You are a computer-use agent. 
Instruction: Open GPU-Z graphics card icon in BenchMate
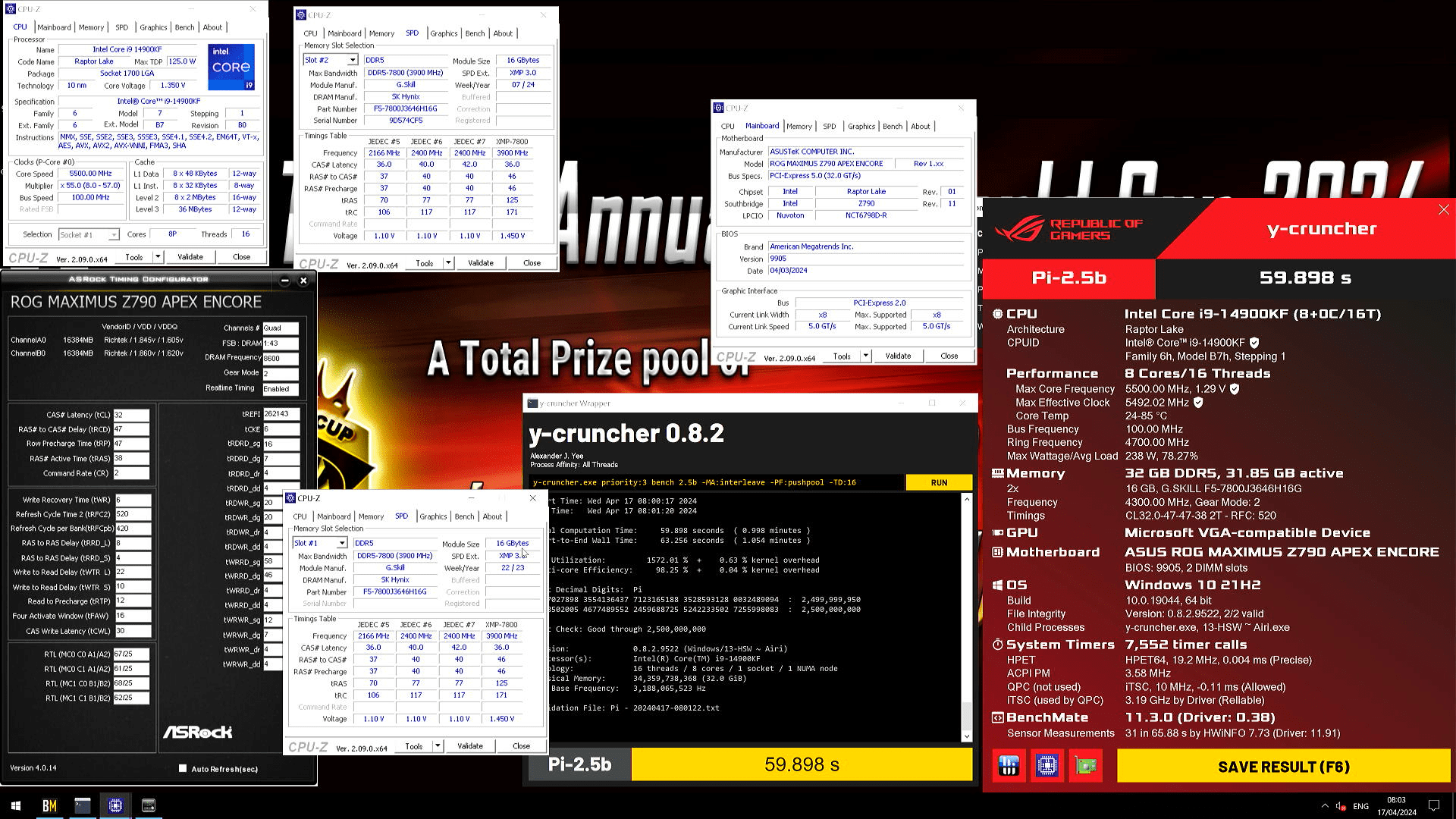coord(1086,766)
